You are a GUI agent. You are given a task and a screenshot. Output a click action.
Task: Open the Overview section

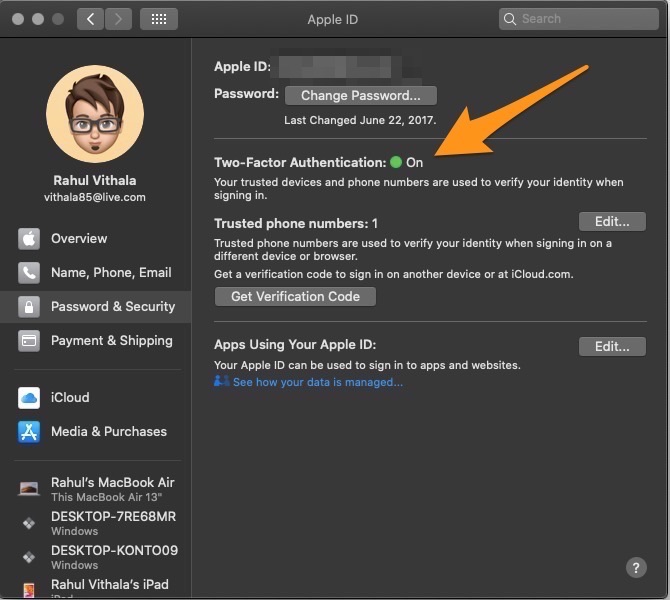(x=95, y=238)
